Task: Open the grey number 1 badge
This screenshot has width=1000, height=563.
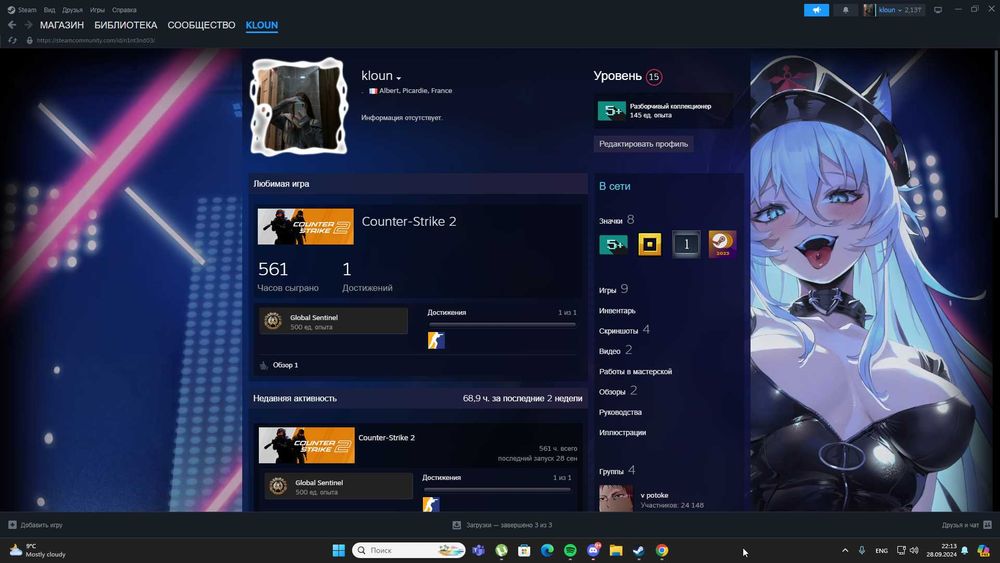Action: 686,244
